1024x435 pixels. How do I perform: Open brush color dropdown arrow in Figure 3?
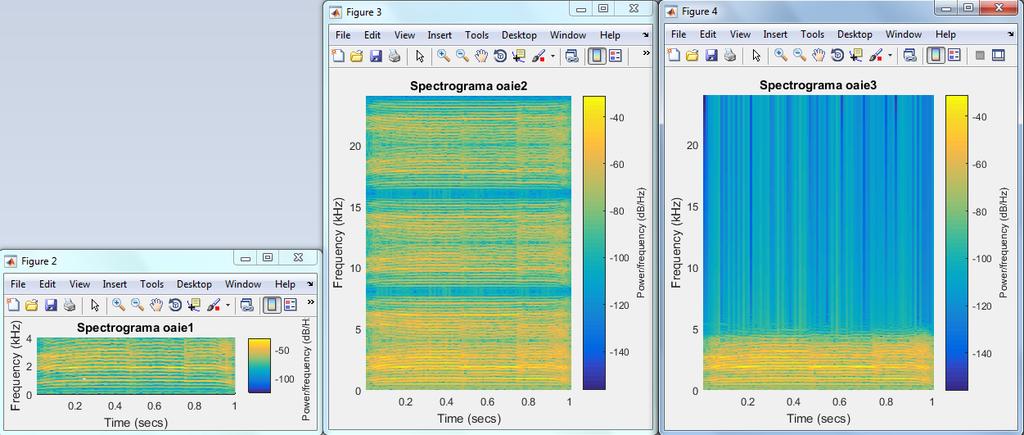[552, 56]
